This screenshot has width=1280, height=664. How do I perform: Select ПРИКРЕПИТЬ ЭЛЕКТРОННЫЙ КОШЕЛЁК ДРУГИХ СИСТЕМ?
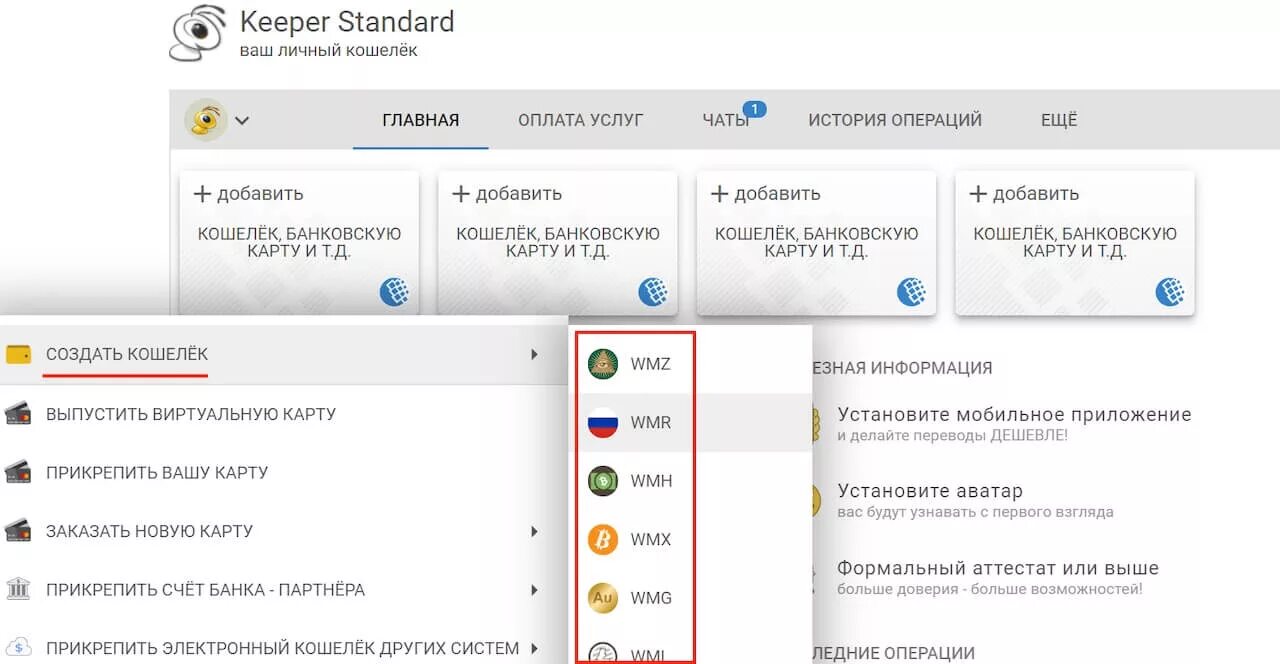284,647
